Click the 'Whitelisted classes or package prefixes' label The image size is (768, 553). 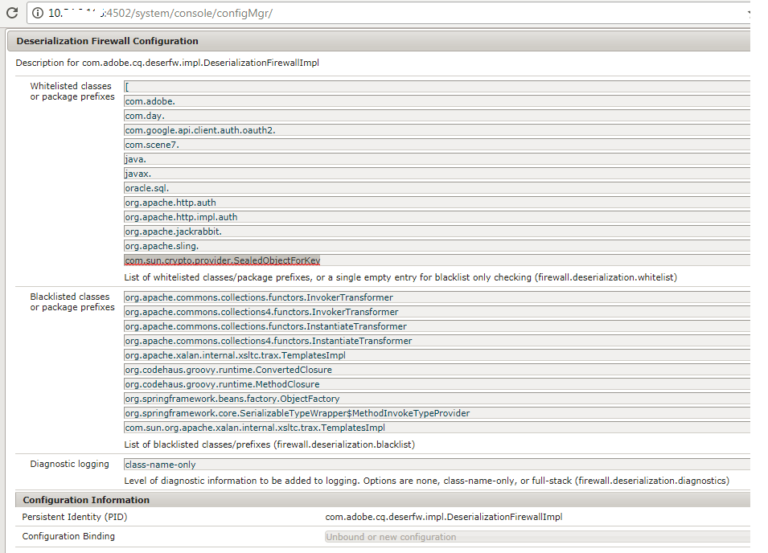[x=72, y=91]
